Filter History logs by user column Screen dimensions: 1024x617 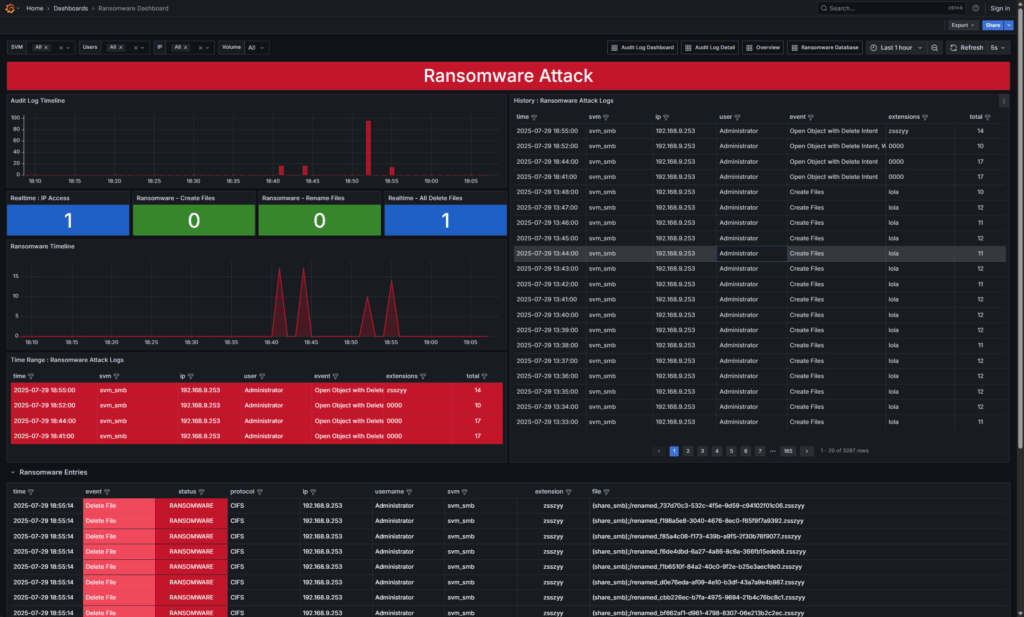[737, 118]
